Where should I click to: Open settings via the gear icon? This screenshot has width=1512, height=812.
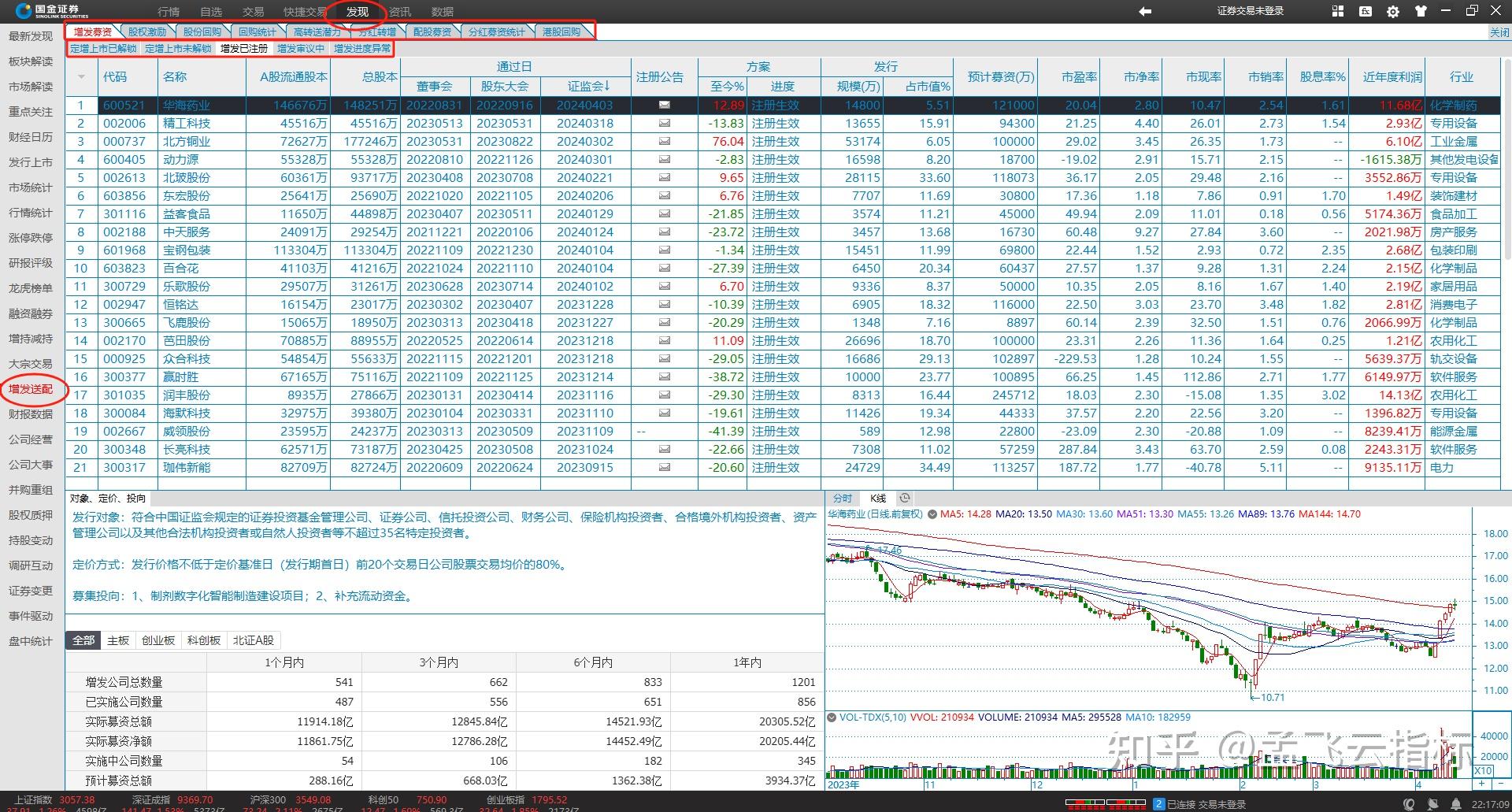pyautogui.click(x=1393, y=12)
